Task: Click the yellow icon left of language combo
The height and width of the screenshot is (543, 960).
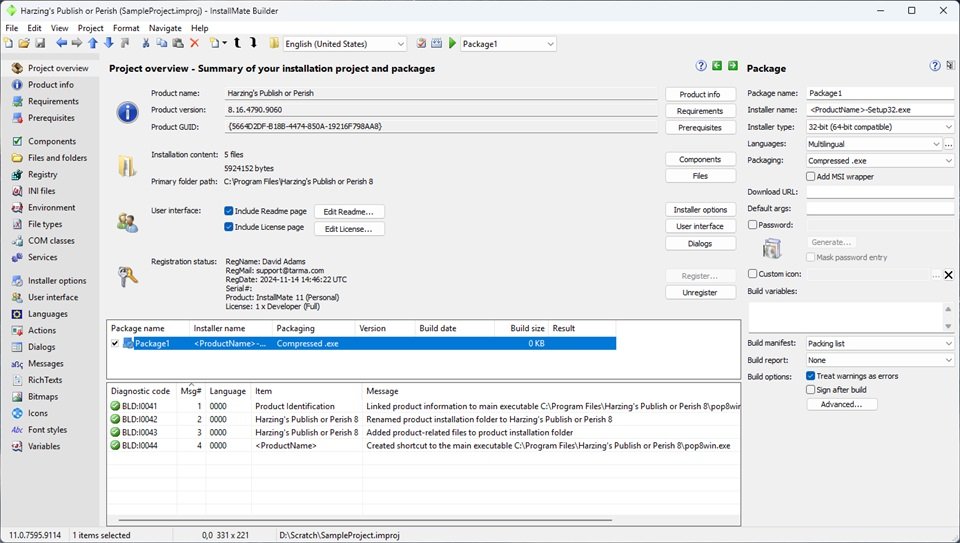Action: [274, 43]
